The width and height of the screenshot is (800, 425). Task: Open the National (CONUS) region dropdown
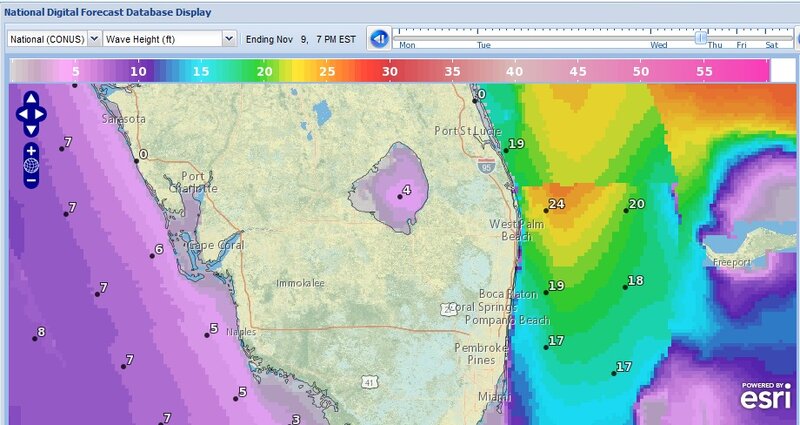coord(54,38)
